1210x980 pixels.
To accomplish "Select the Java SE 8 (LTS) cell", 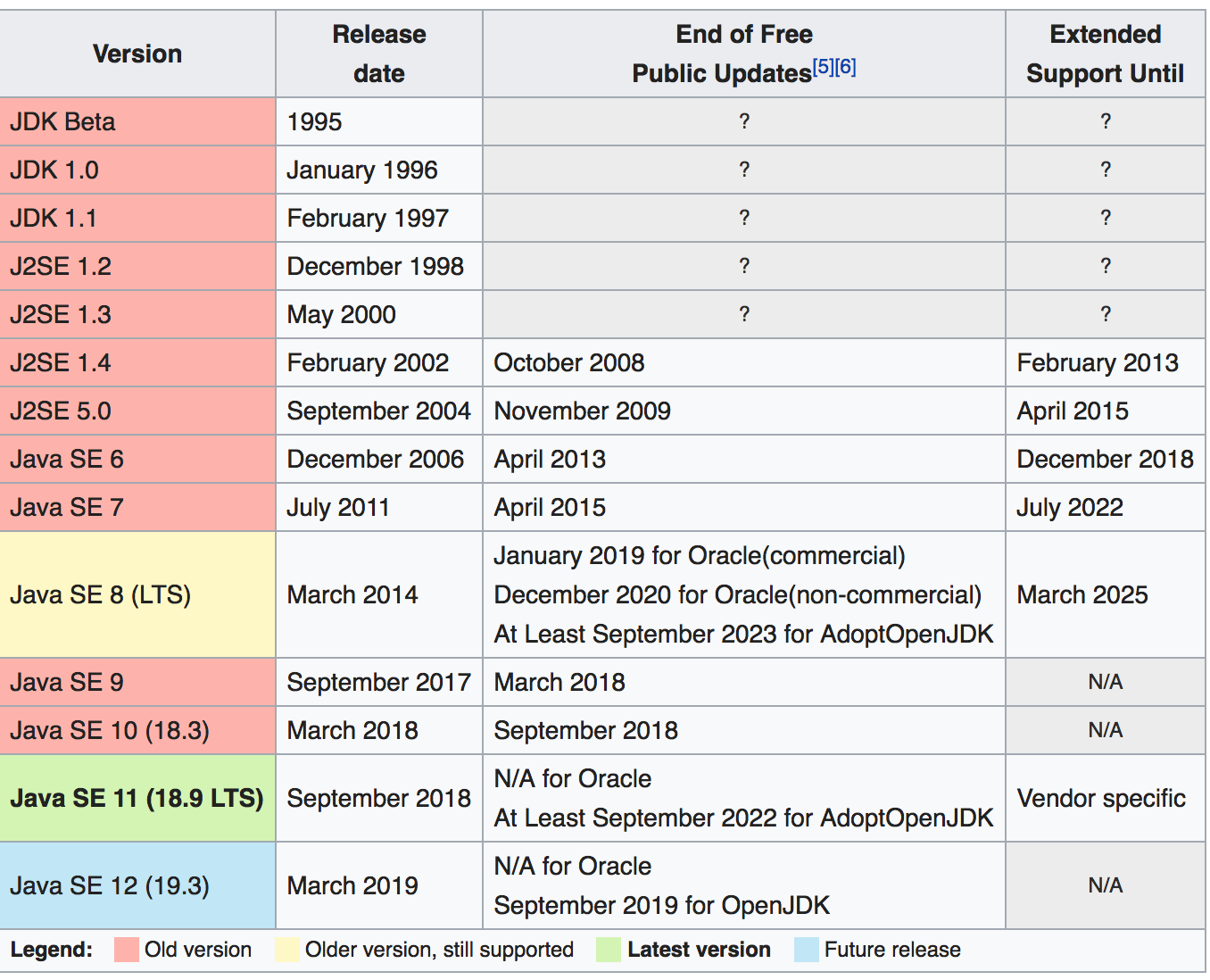I will [137, 594].
